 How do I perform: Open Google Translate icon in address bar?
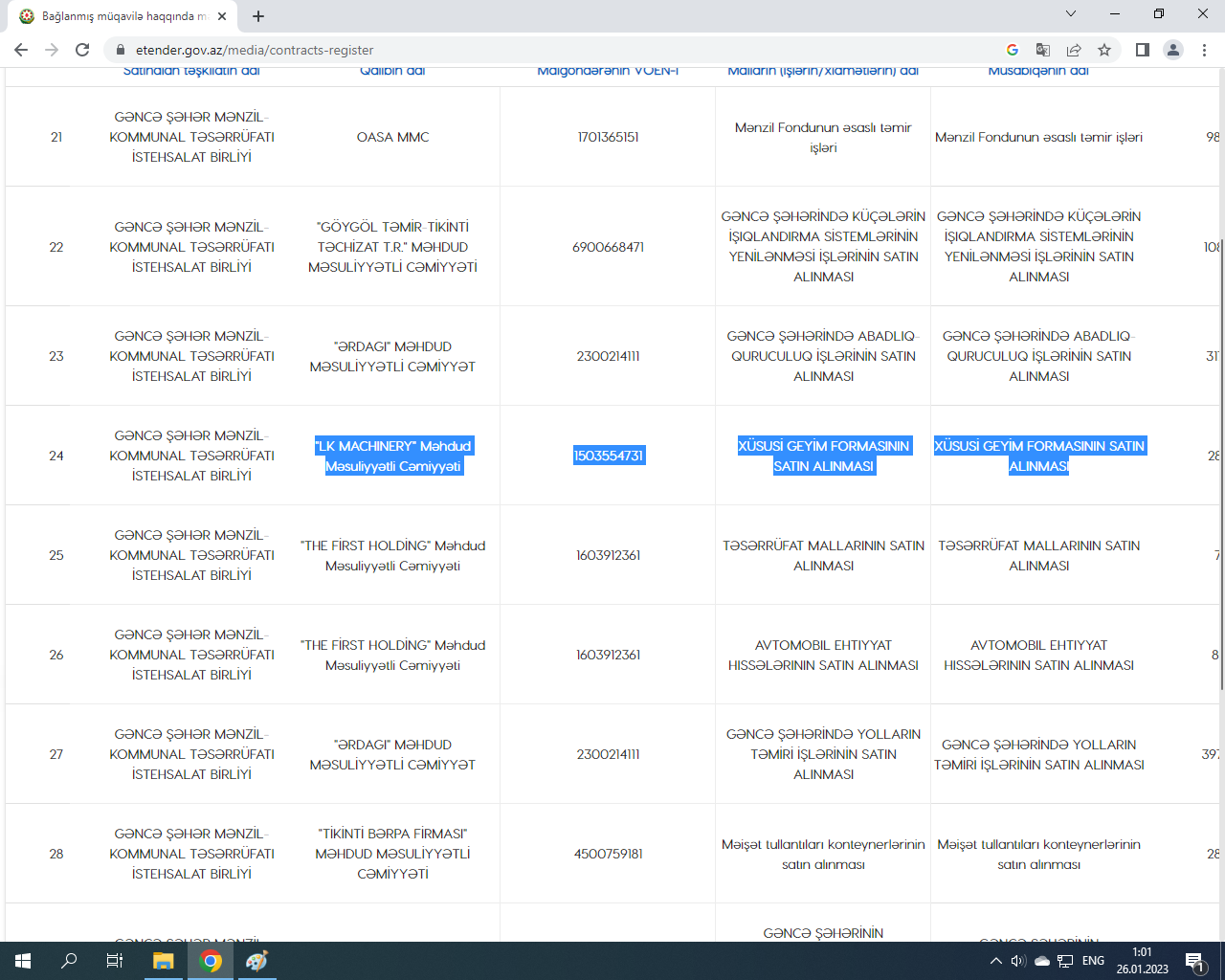tap(1043, 50)
